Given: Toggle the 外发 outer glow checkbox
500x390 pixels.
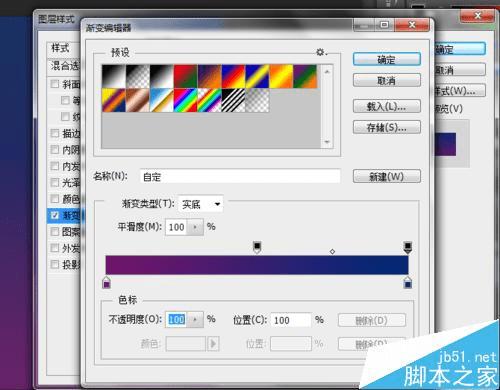Looking at the screenshot, I should pos(55,248).
